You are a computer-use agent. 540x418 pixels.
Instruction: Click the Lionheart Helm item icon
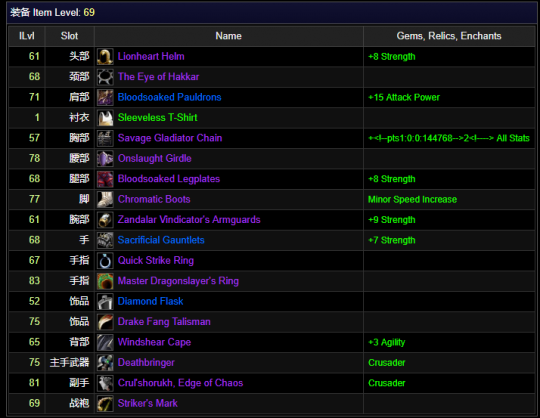point(105,56)
